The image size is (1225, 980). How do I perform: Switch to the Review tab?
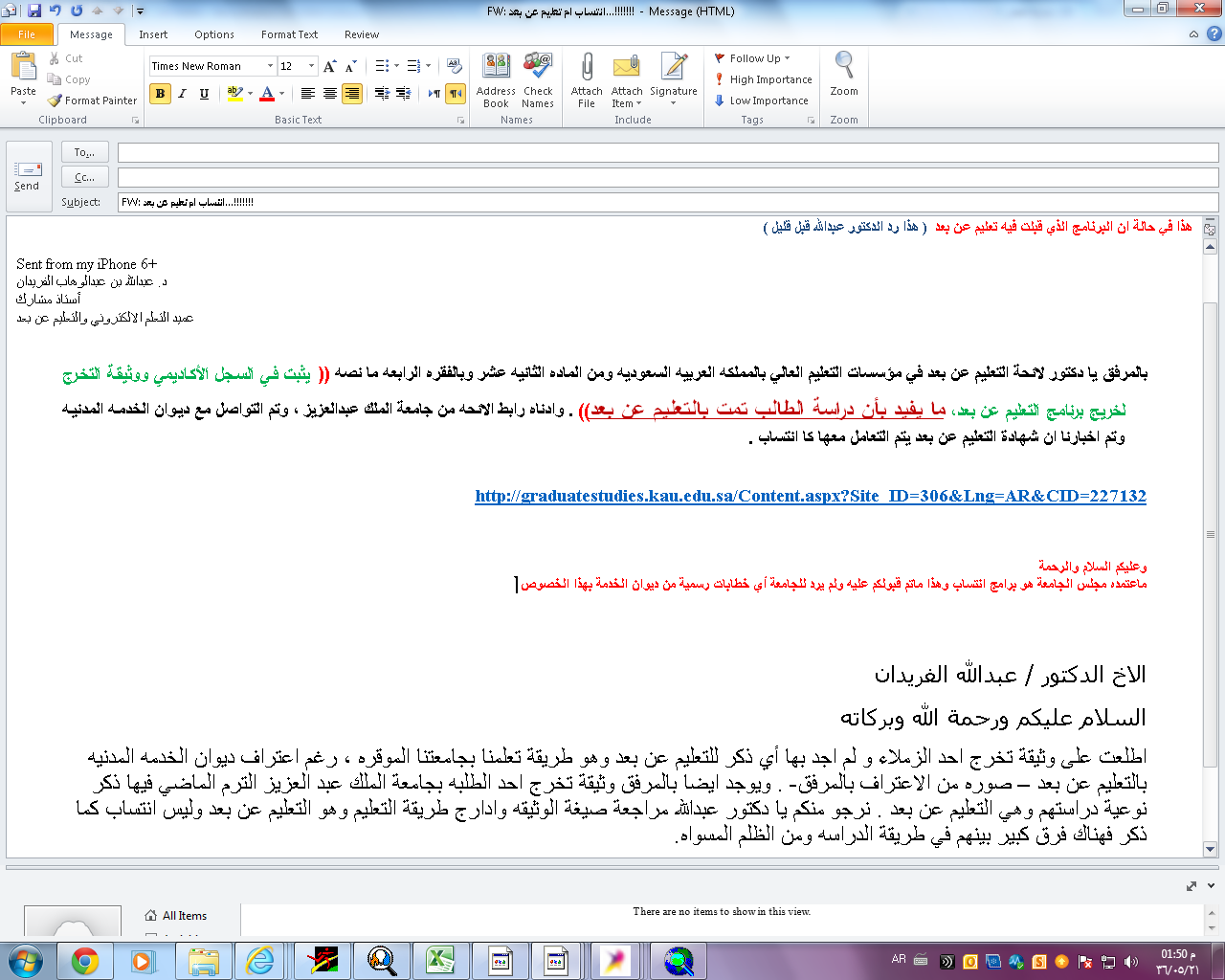click(x=362, y=34)
